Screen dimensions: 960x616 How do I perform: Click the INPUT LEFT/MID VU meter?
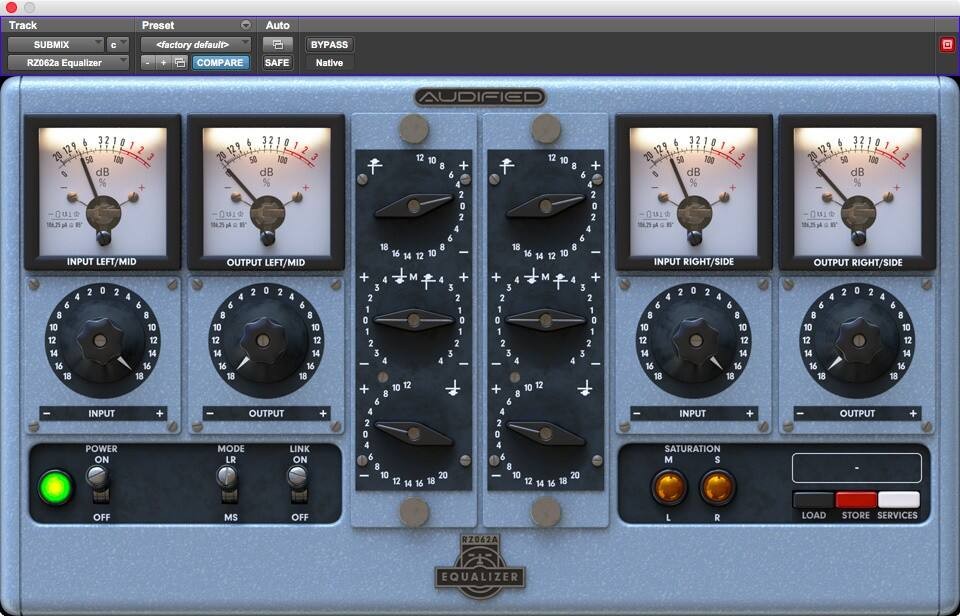pos(102,192)
